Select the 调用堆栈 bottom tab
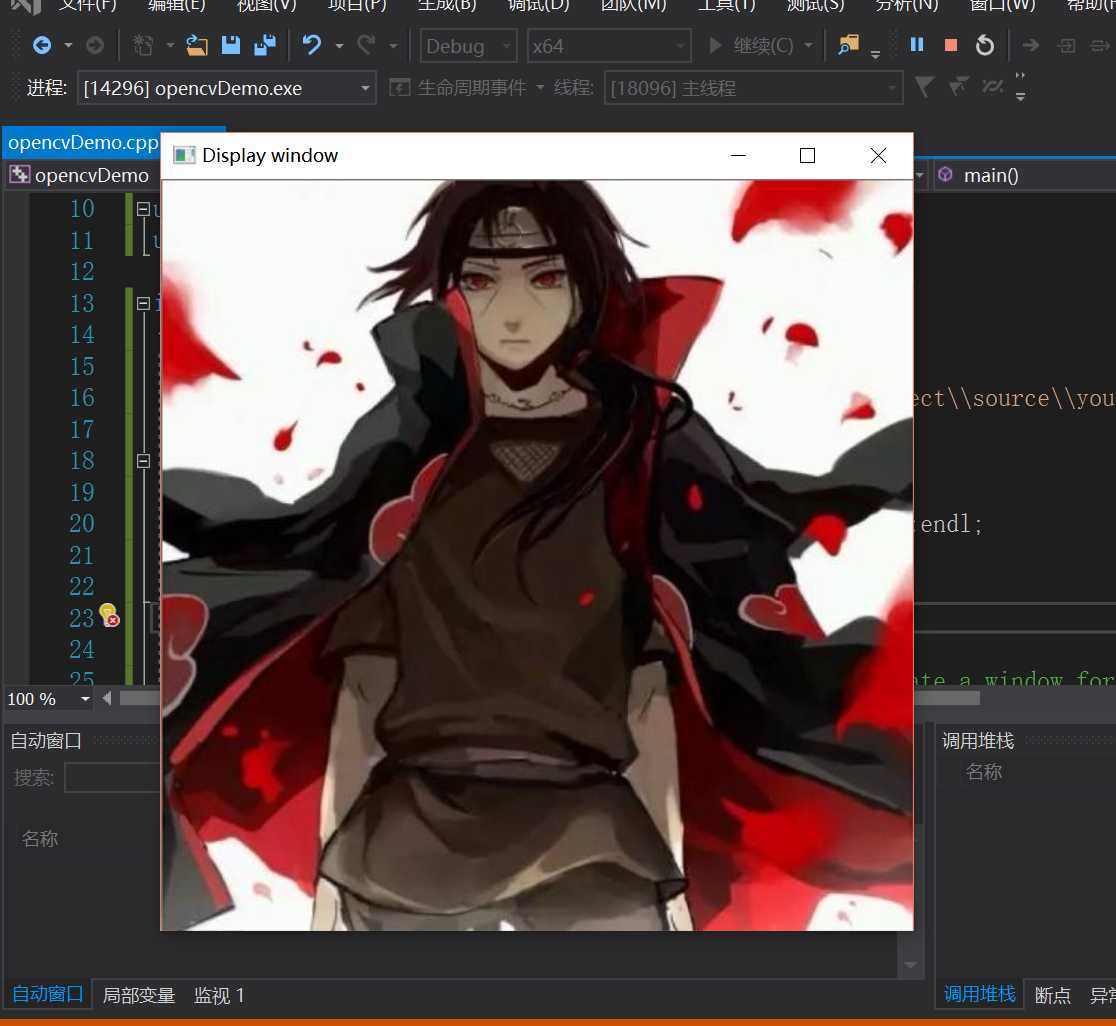The width and height of the screenshot is (1116, 1026). tap(979, 994)
